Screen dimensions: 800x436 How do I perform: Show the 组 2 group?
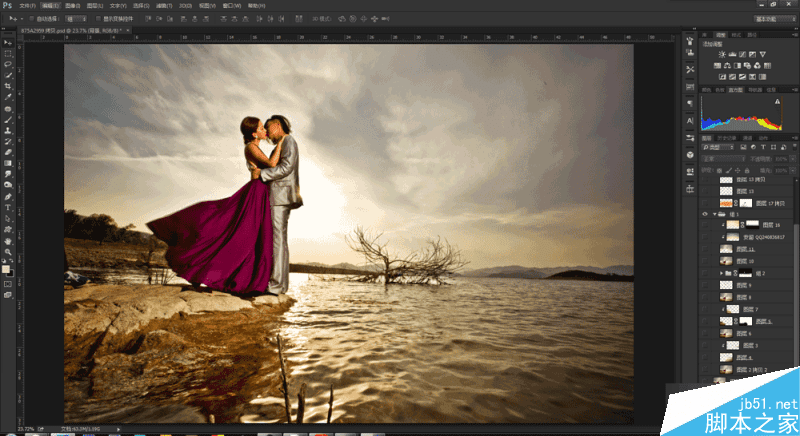705,273
